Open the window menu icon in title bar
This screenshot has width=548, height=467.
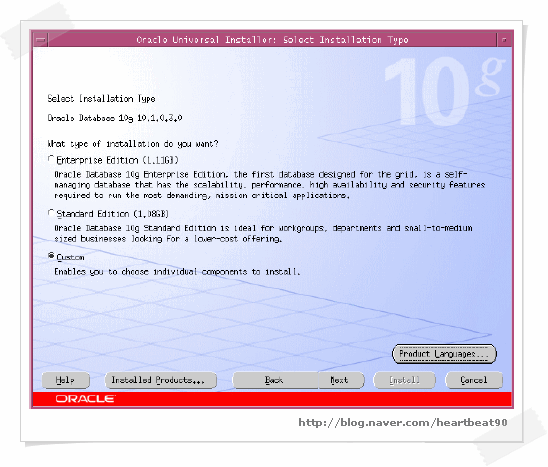[x=41, y=40]
